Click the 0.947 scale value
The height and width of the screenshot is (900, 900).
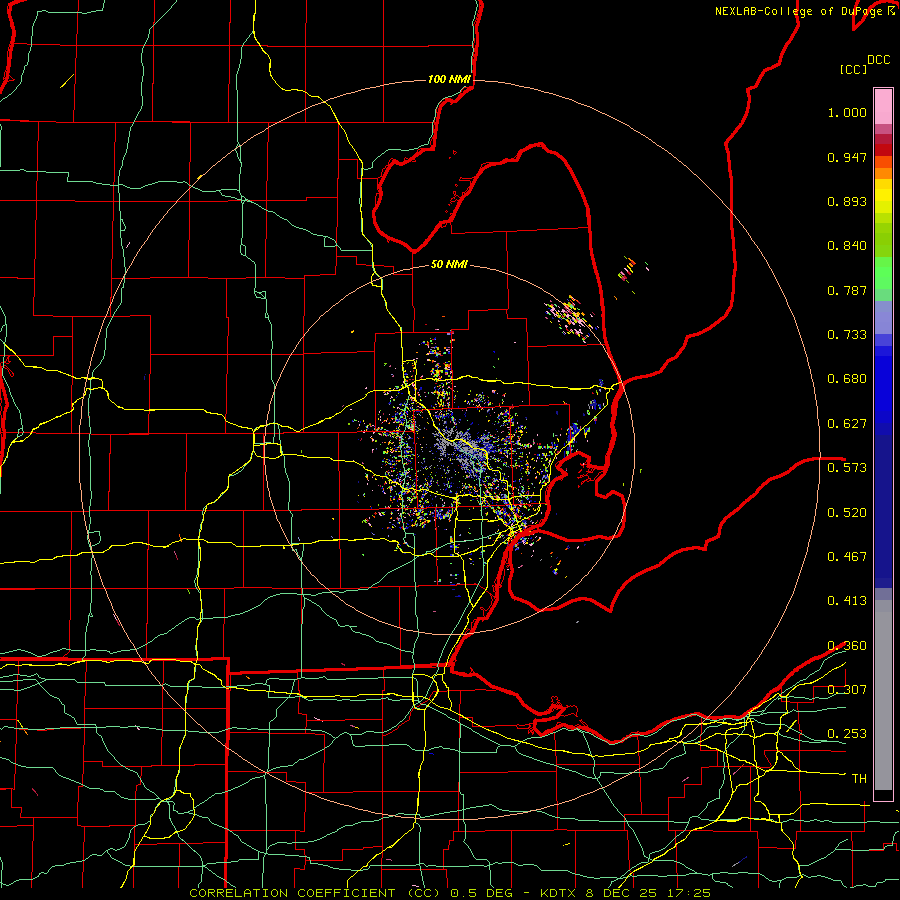pos(847,157)
